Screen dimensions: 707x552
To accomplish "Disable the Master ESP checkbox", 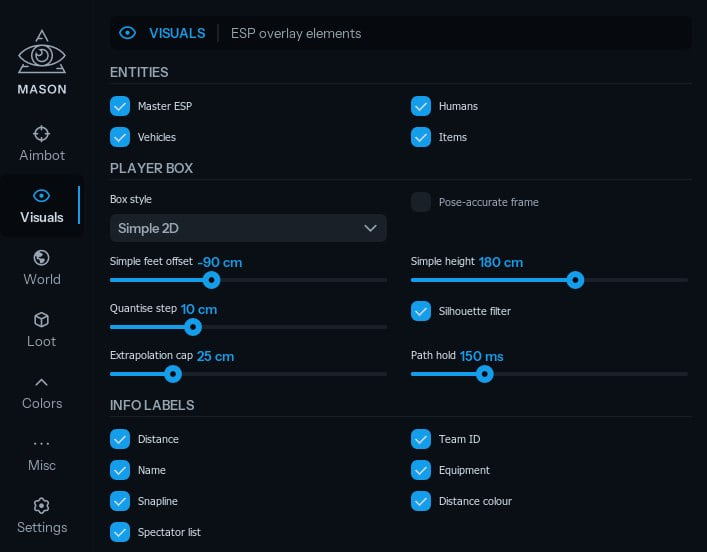I will pos(120,106).
